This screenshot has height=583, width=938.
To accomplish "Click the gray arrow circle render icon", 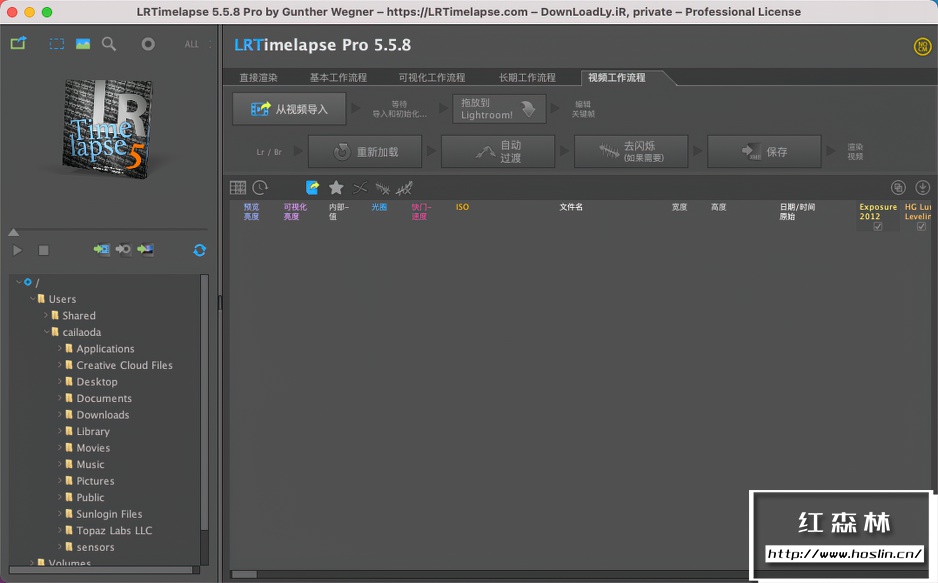I will (123, 249).
